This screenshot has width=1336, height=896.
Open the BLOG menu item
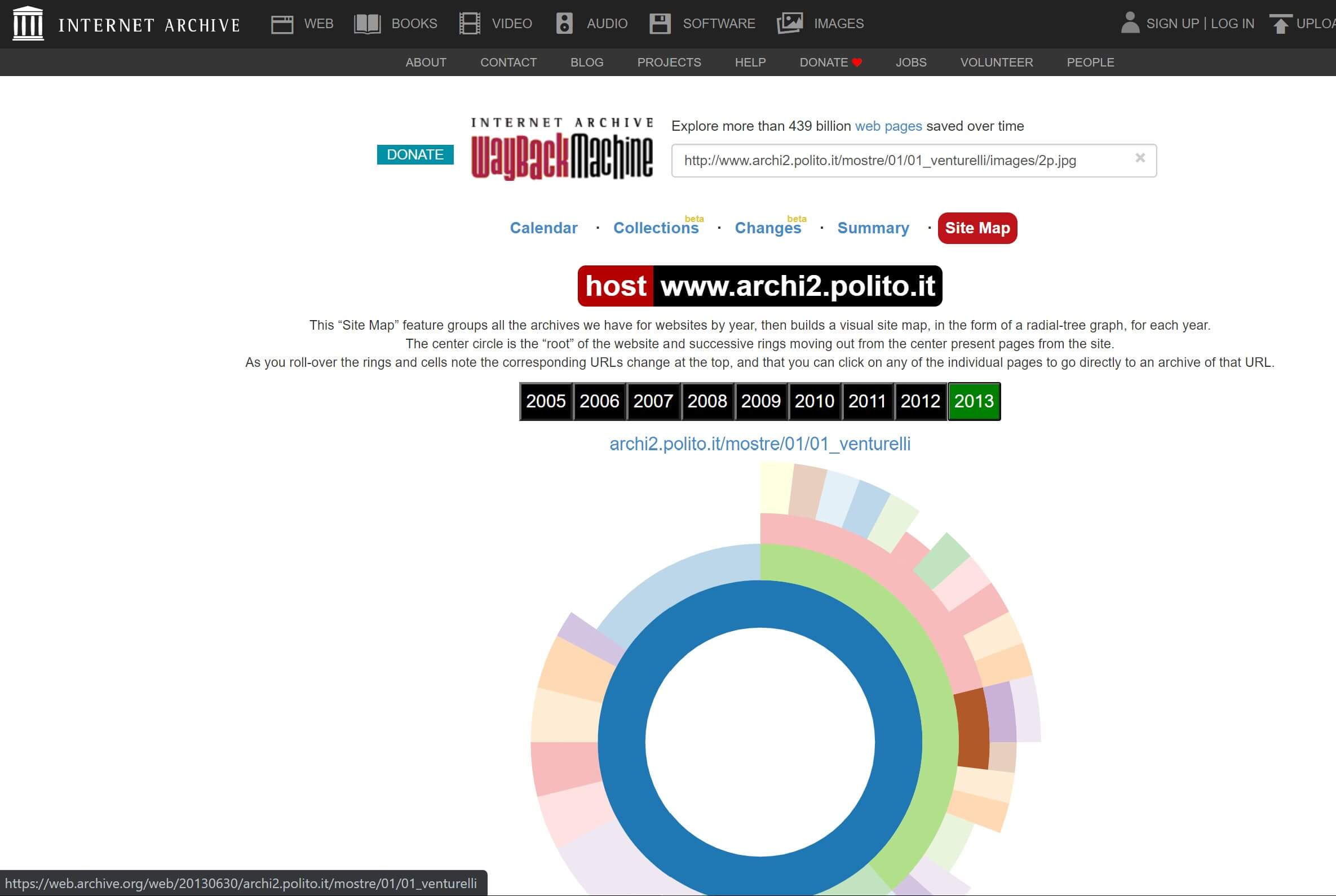click(x=586, y=63)
